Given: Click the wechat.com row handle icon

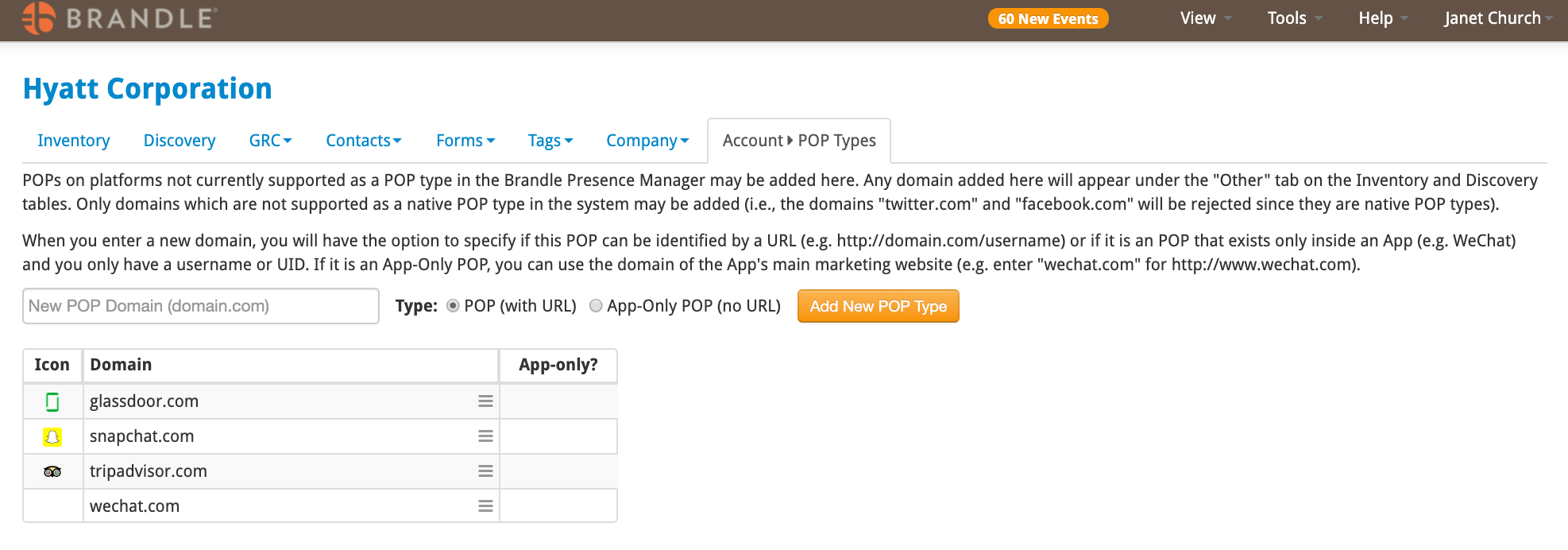Looking at the screenshot, I should [x=485, y=506].
